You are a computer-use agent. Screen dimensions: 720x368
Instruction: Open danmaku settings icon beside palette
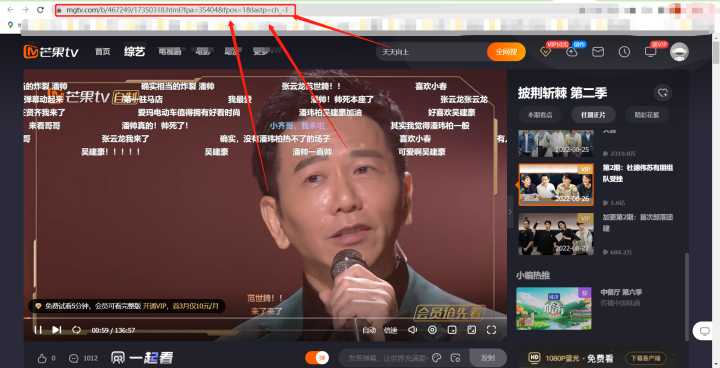point(456,358)
